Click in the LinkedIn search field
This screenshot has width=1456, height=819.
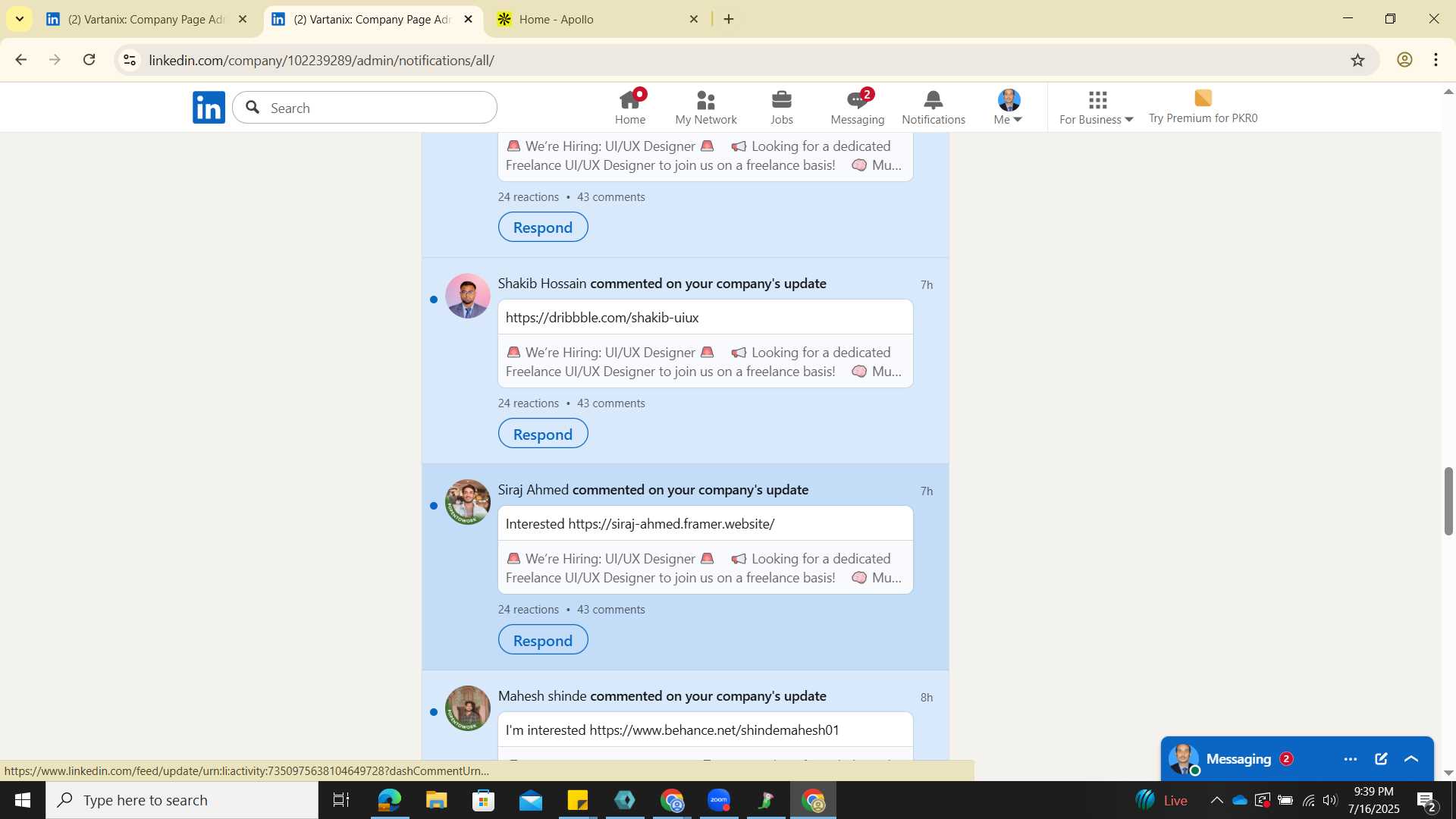[365, 108]
